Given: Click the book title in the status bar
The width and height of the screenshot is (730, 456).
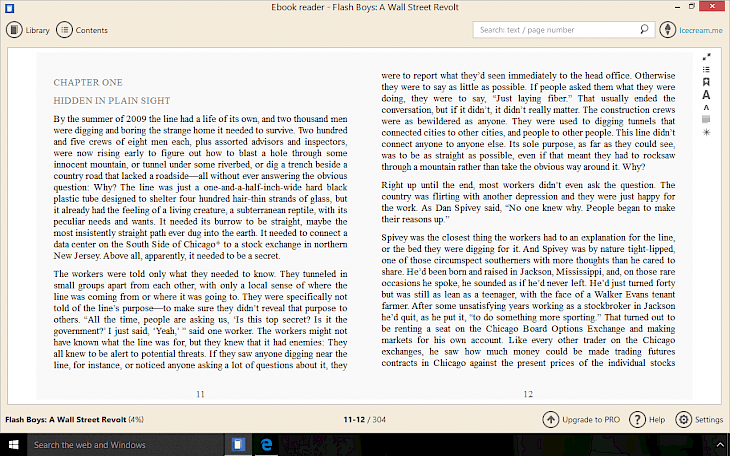Looking at the screenshot, I should 66,420.
